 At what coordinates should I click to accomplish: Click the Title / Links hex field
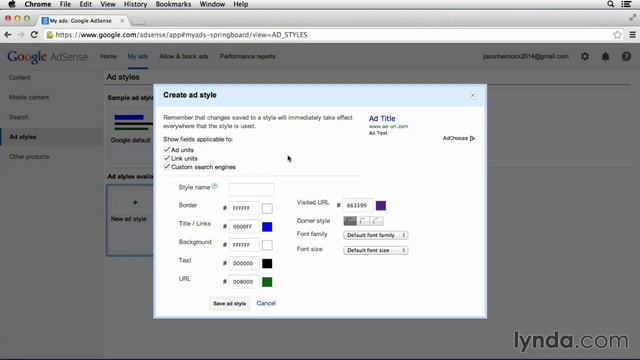pos(244,227)
